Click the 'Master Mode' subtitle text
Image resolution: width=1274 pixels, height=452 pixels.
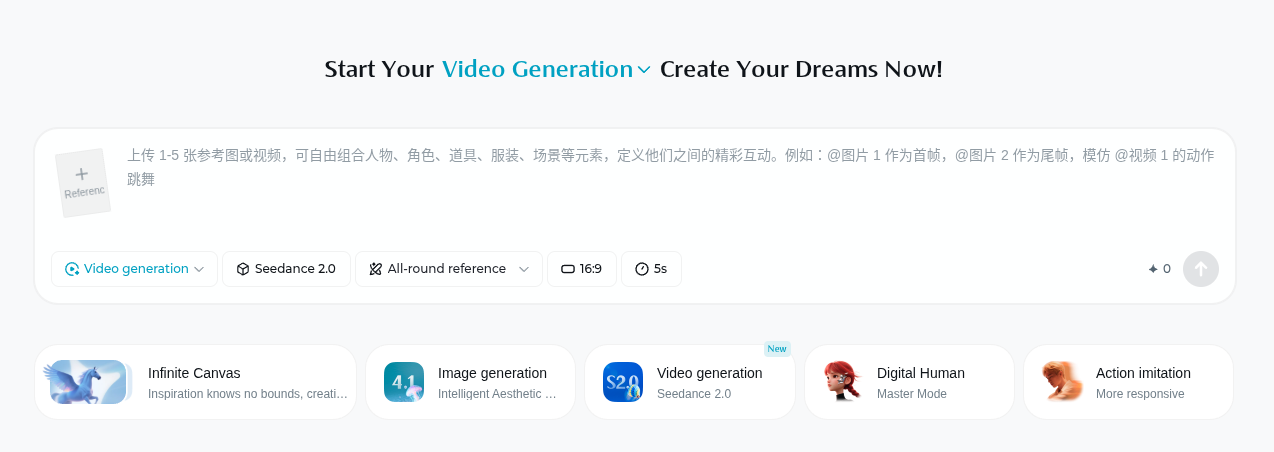pyautogui.click(x=912, y=394)
